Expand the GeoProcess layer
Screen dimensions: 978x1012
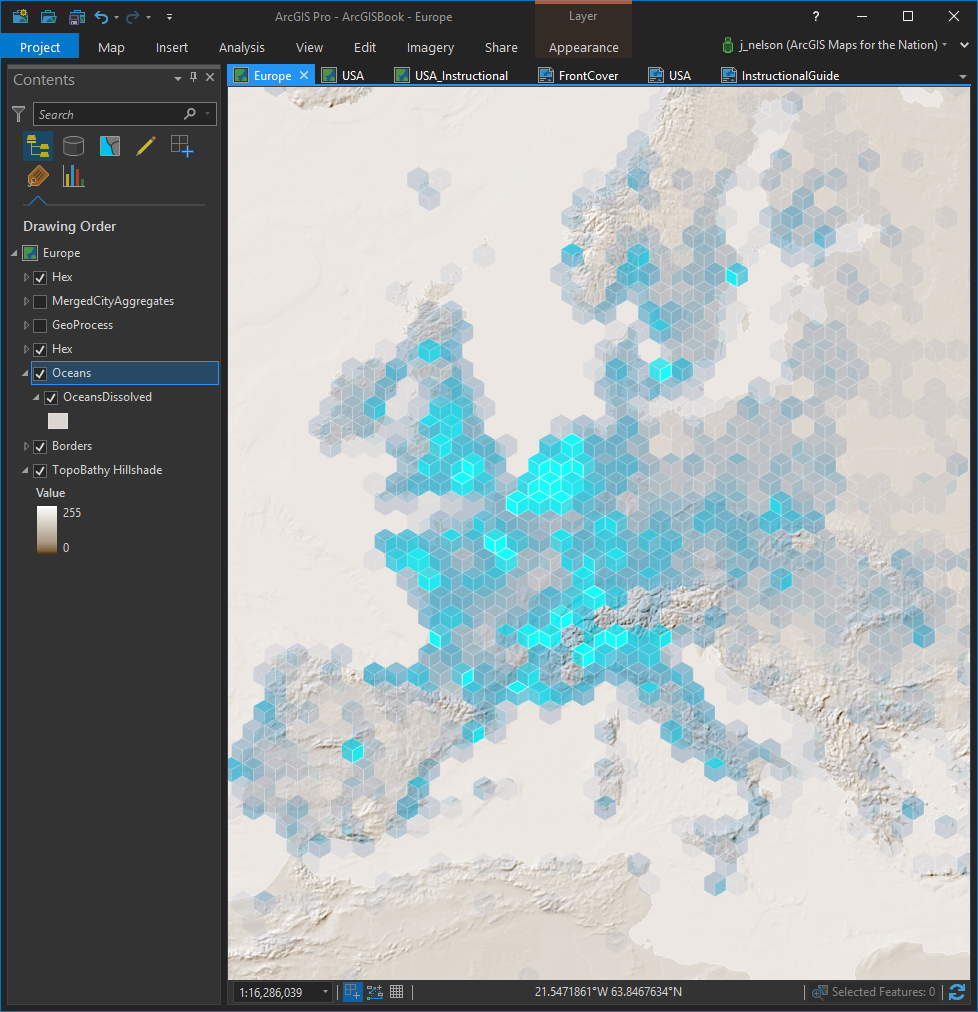point(26,325)
